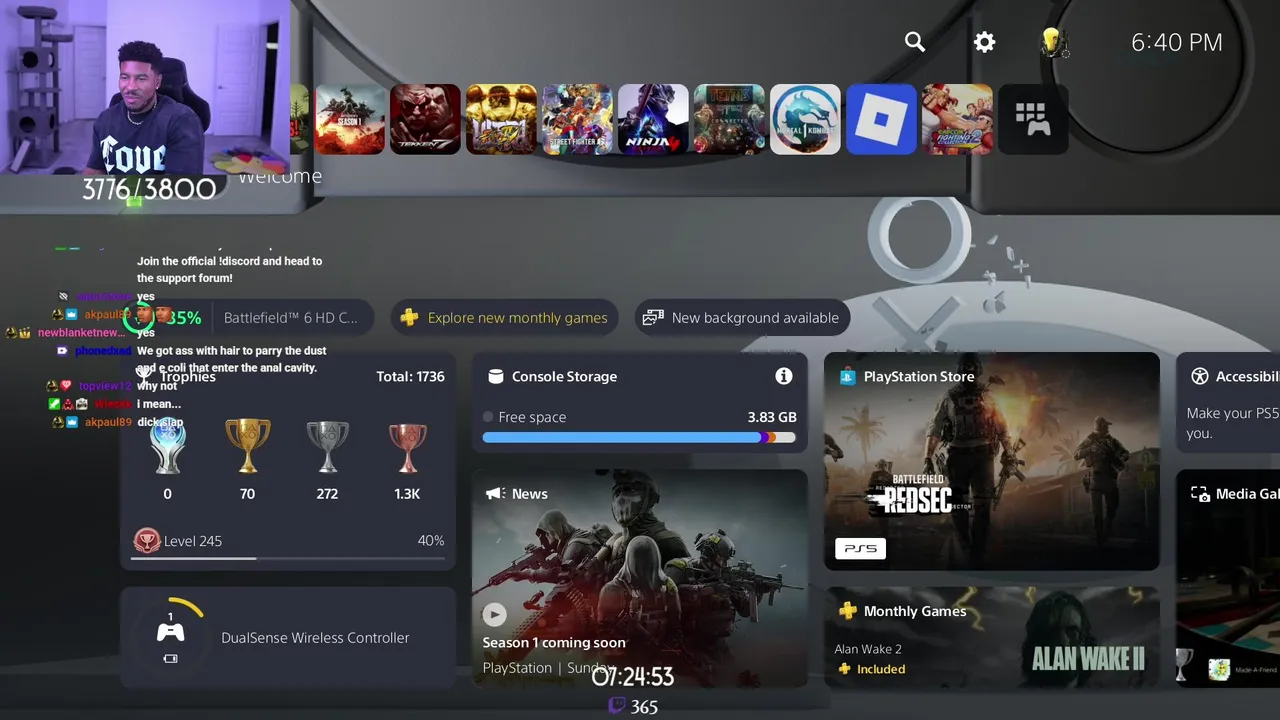
Task: Click the PlayStation Store bag icon
Action: click(x=848, y=377)
